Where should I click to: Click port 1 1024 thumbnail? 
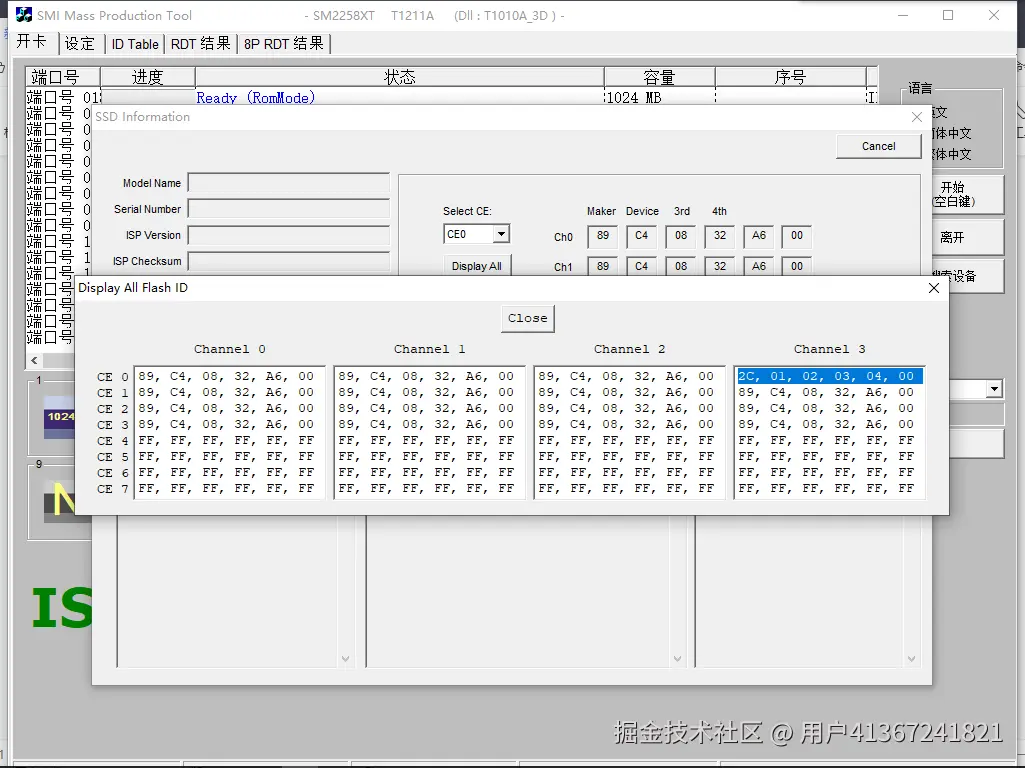(59, 417)
